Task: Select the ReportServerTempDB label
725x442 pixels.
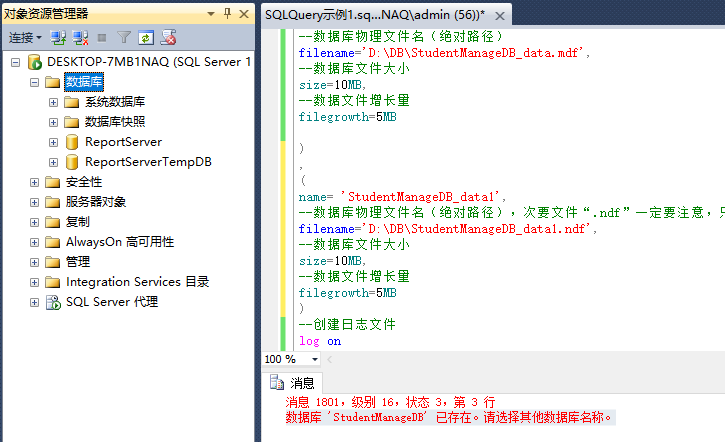Action: (148, 162)
